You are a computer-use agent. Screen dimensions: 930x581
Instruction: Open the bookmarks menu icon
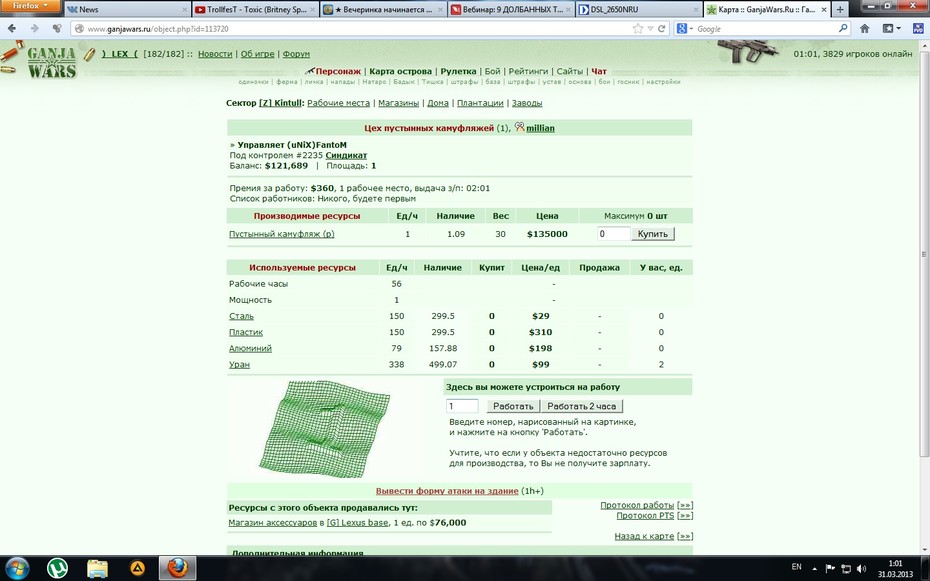tap(891, 28)
